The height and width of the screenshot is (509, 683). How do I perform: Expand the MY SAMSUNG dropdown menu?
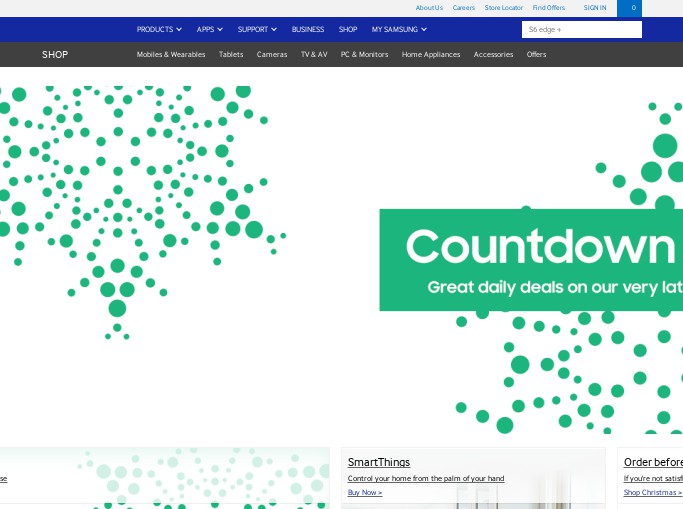coord(399,29)
